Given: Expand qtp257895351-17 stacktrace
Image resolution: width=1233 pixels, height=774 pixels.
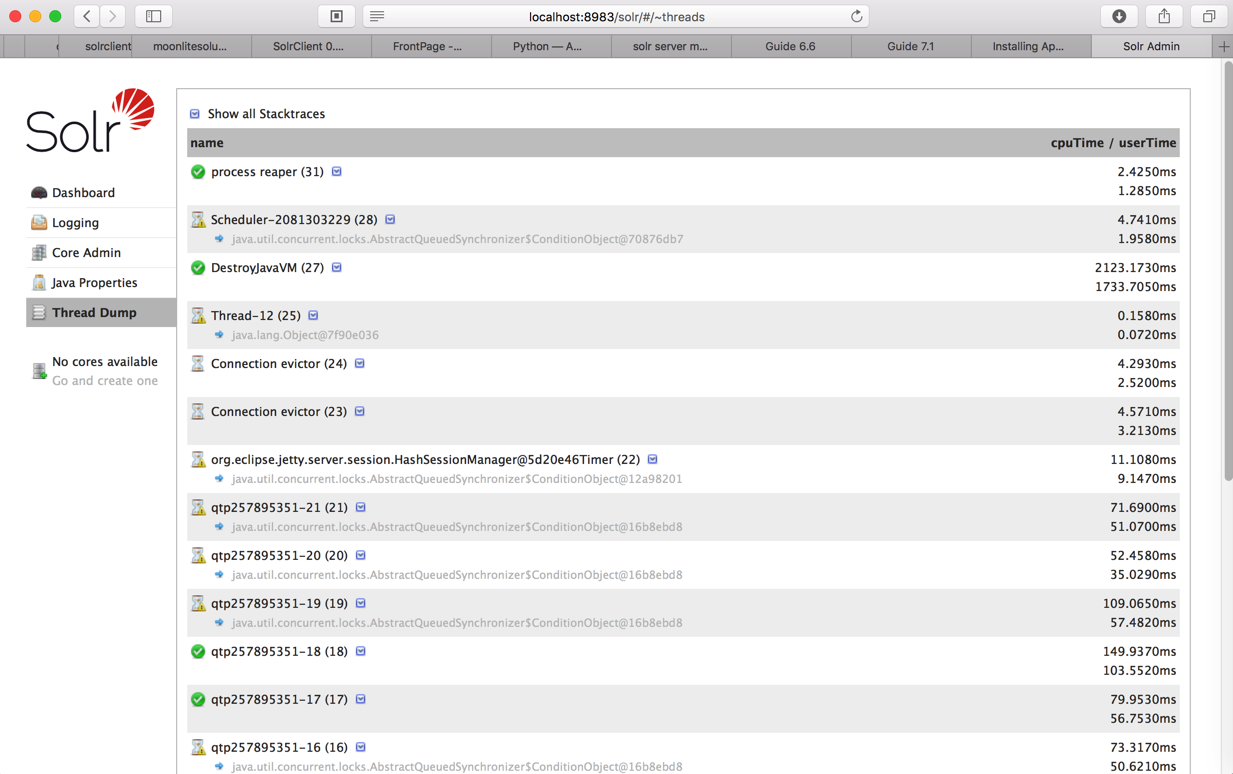Looking at the screenshot, I should tap(361, 700).
